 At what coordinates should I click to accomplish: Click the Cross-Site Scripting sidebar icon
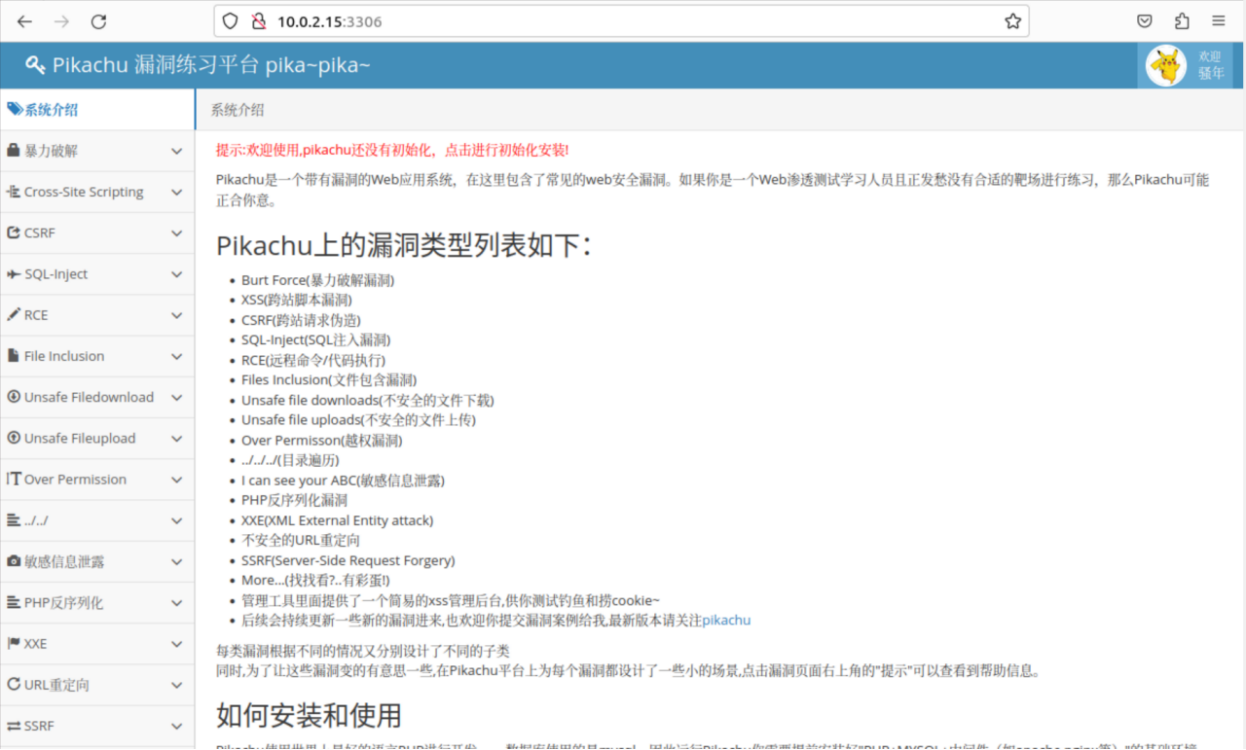(x=13, y=191)
